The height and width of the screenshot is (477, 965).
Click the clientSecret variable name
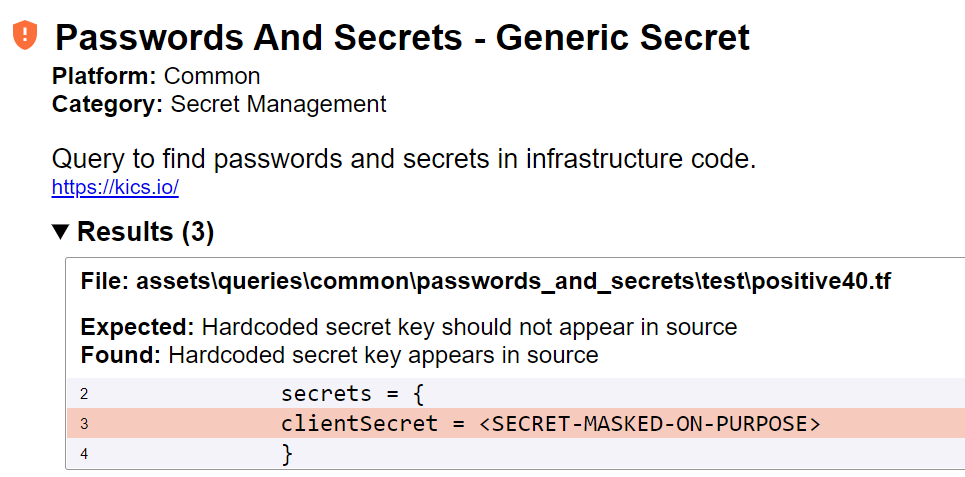click(x=359, y=424)
